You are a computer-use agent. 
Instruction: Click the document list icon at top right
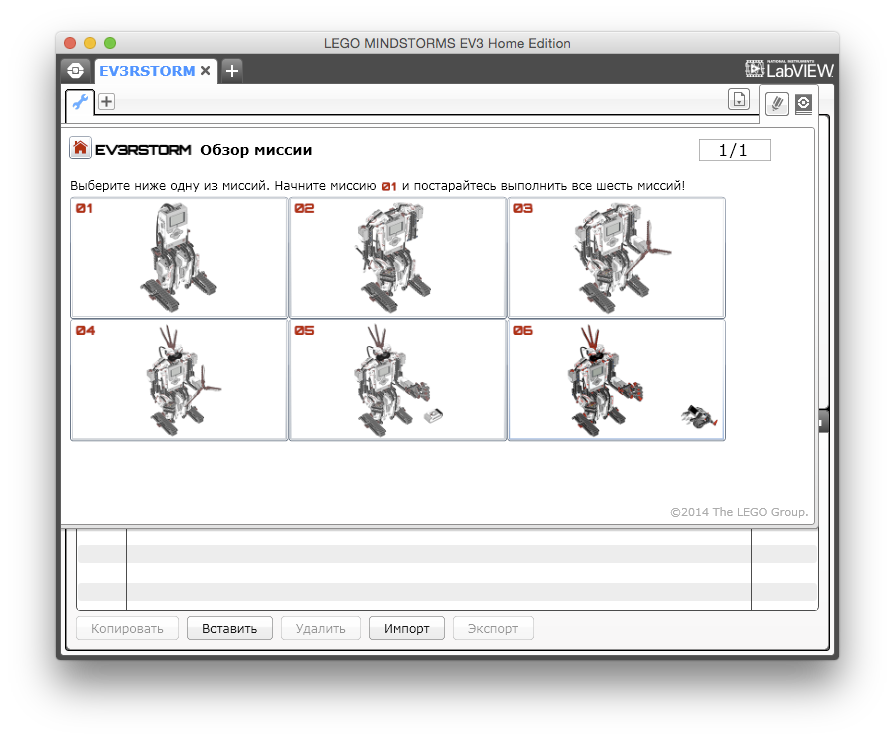(x=739, y=99)
